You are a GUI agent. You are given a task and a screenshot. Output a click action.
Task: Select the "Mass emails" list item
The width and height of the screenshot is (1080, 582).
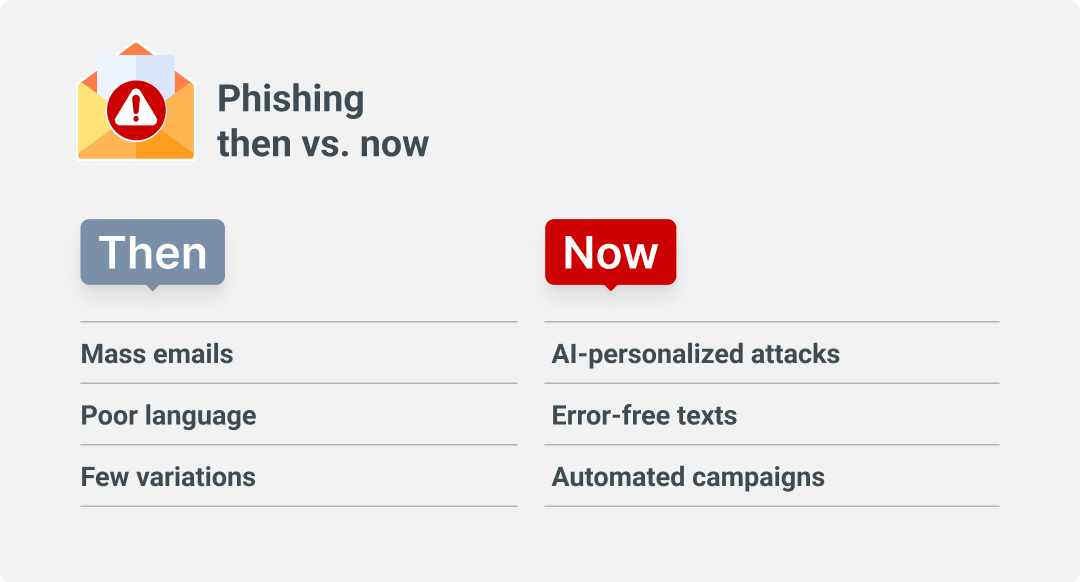coord(157,354)
